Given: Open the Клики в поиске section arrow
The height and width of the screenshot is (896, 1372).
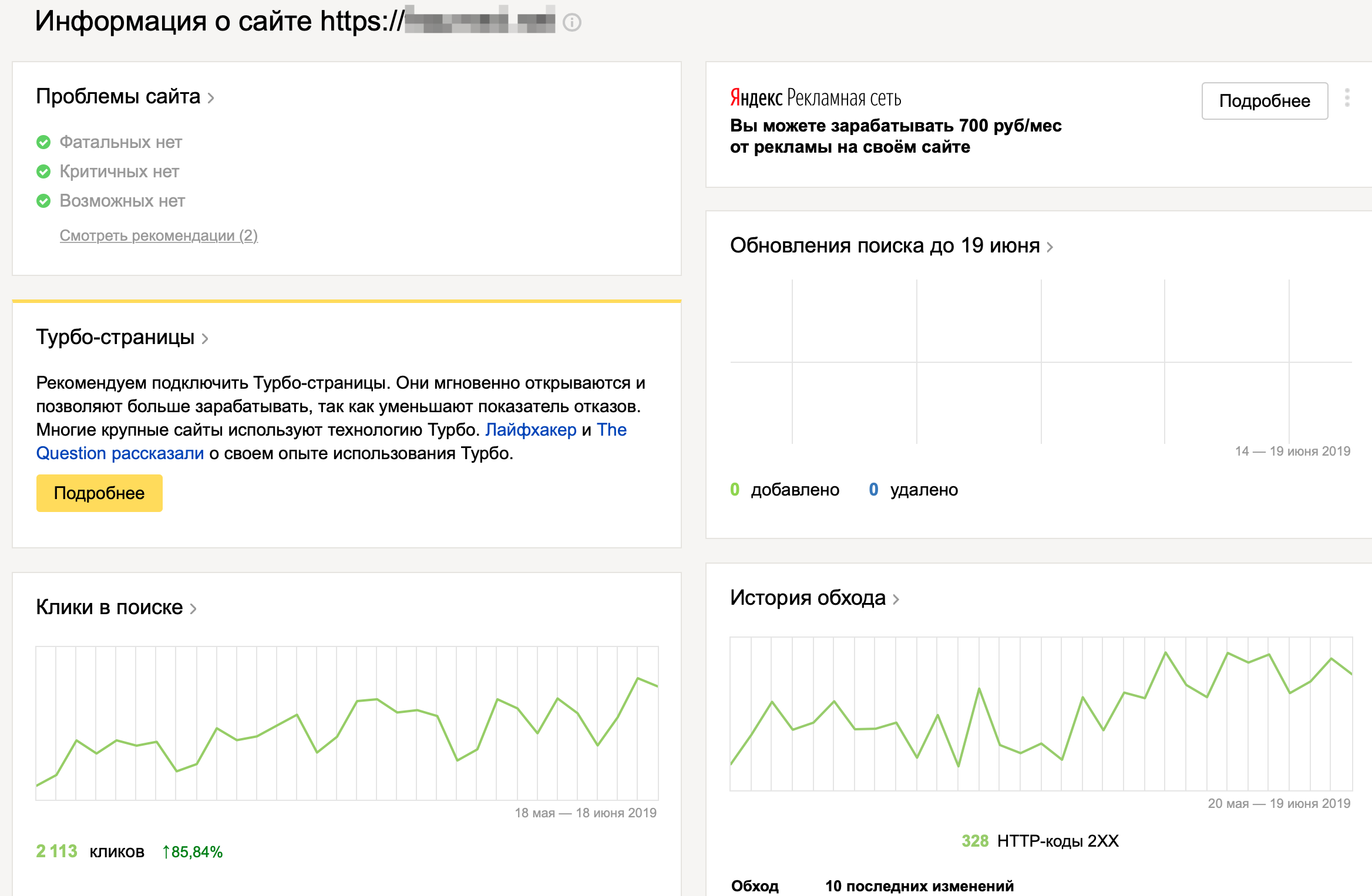Looking at the screenshot, I should pos(193,609).
